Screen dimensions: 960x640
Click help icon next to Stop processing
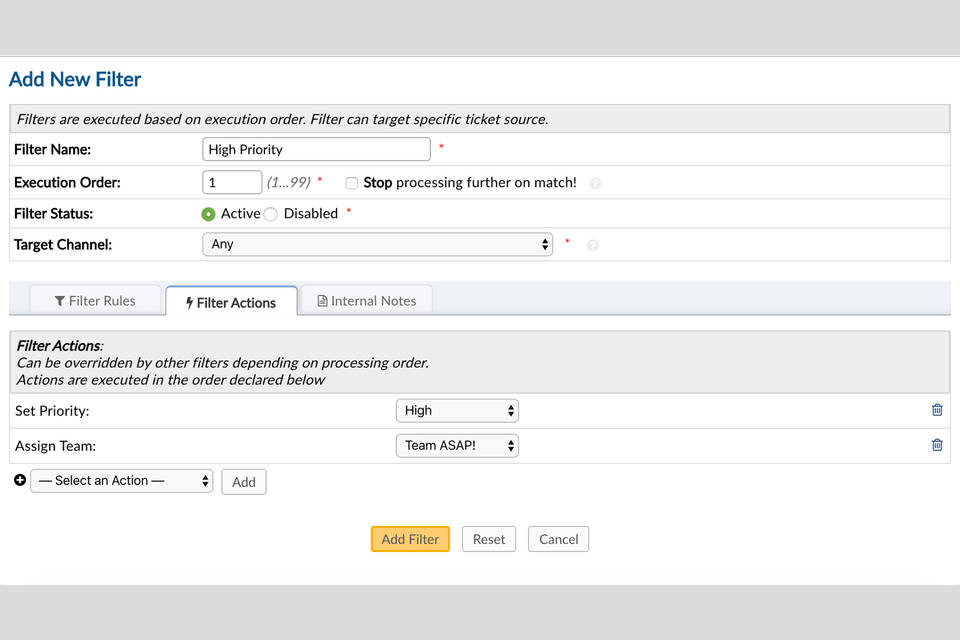point(595,183)
